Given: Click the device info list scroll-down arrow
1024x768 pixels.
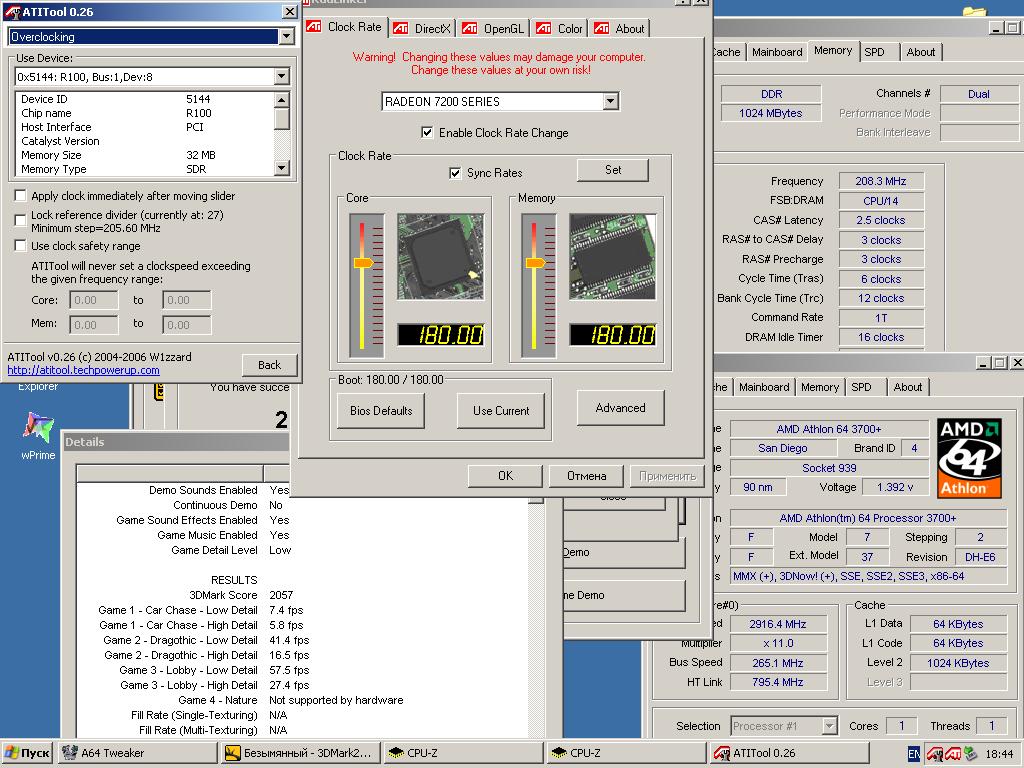Looking at the screenshot, I should coord(281,168).
